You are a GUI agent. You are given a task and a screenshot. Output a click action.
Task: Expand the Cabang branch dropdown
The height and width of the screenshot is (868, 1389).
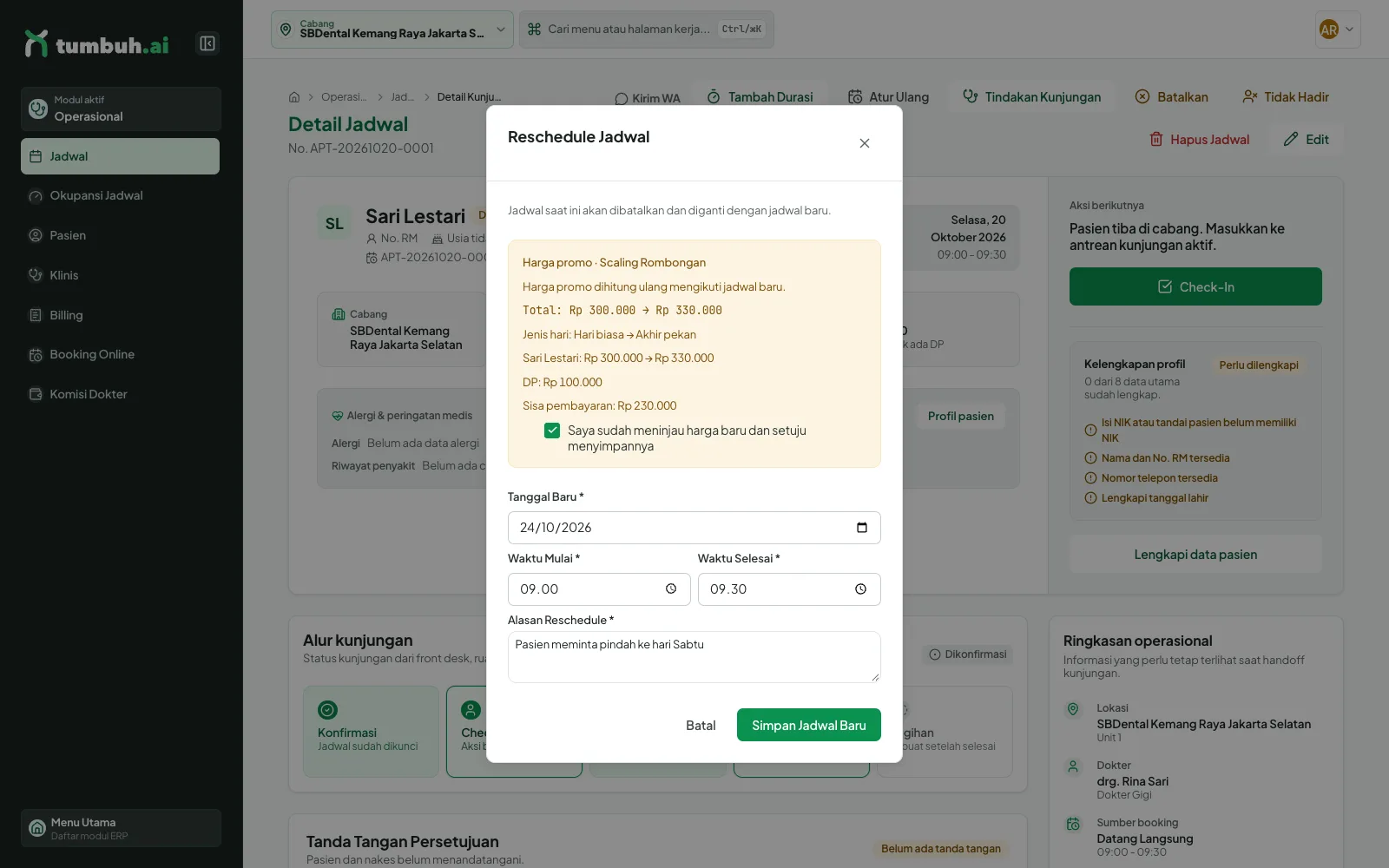(392, 30)
